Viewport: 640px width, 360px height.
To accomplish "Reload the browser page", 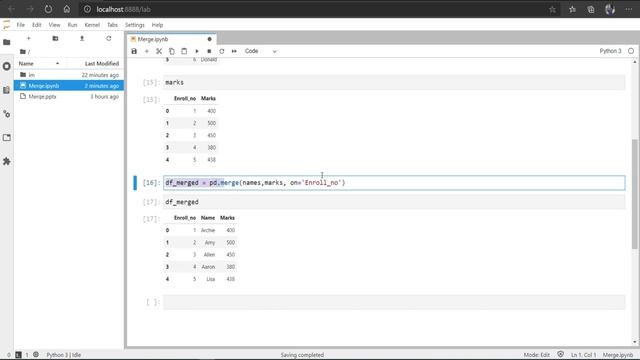I will 48,9.
